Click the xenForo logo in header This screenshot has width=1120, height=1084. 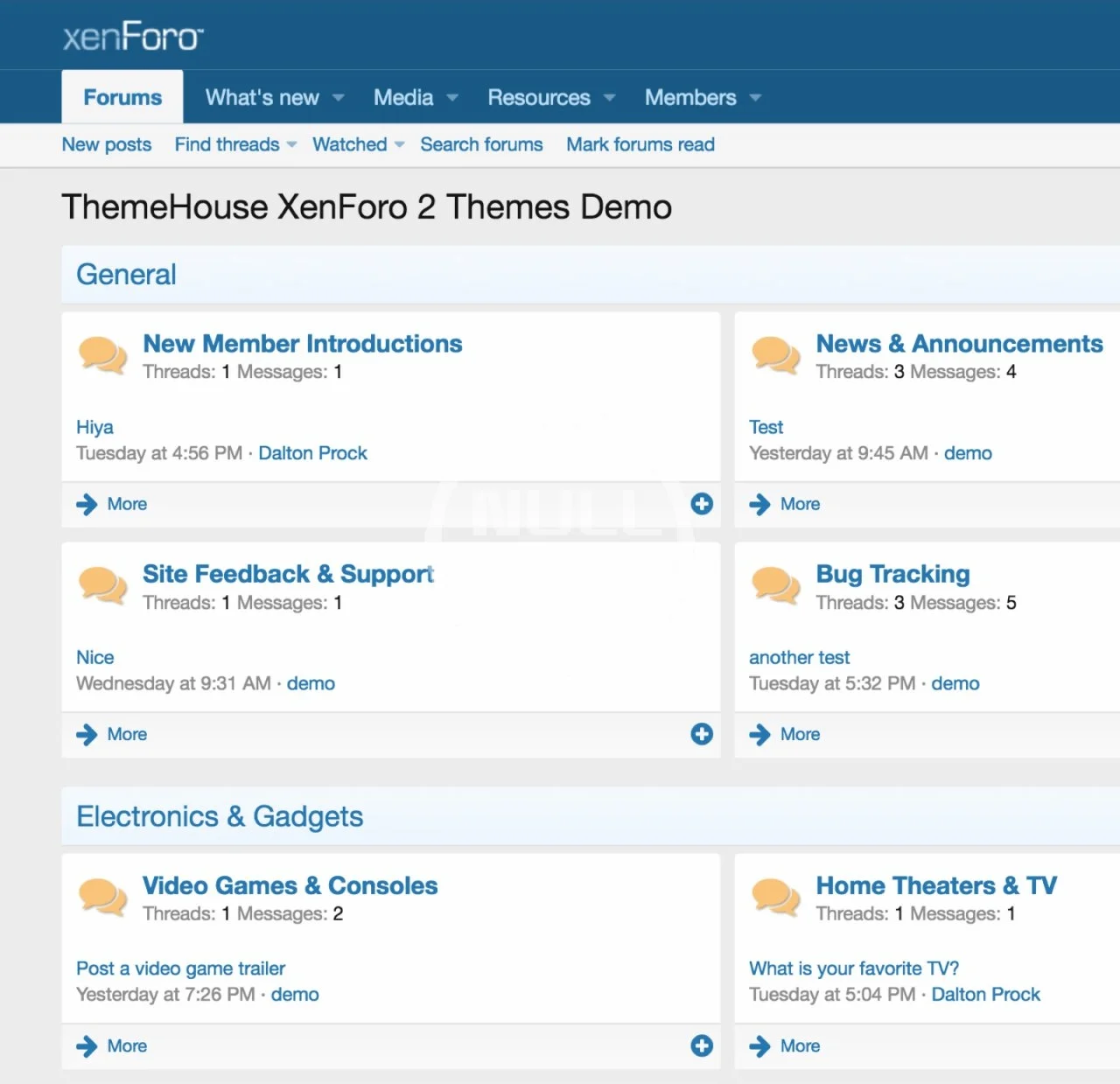[x=132, y=37]
